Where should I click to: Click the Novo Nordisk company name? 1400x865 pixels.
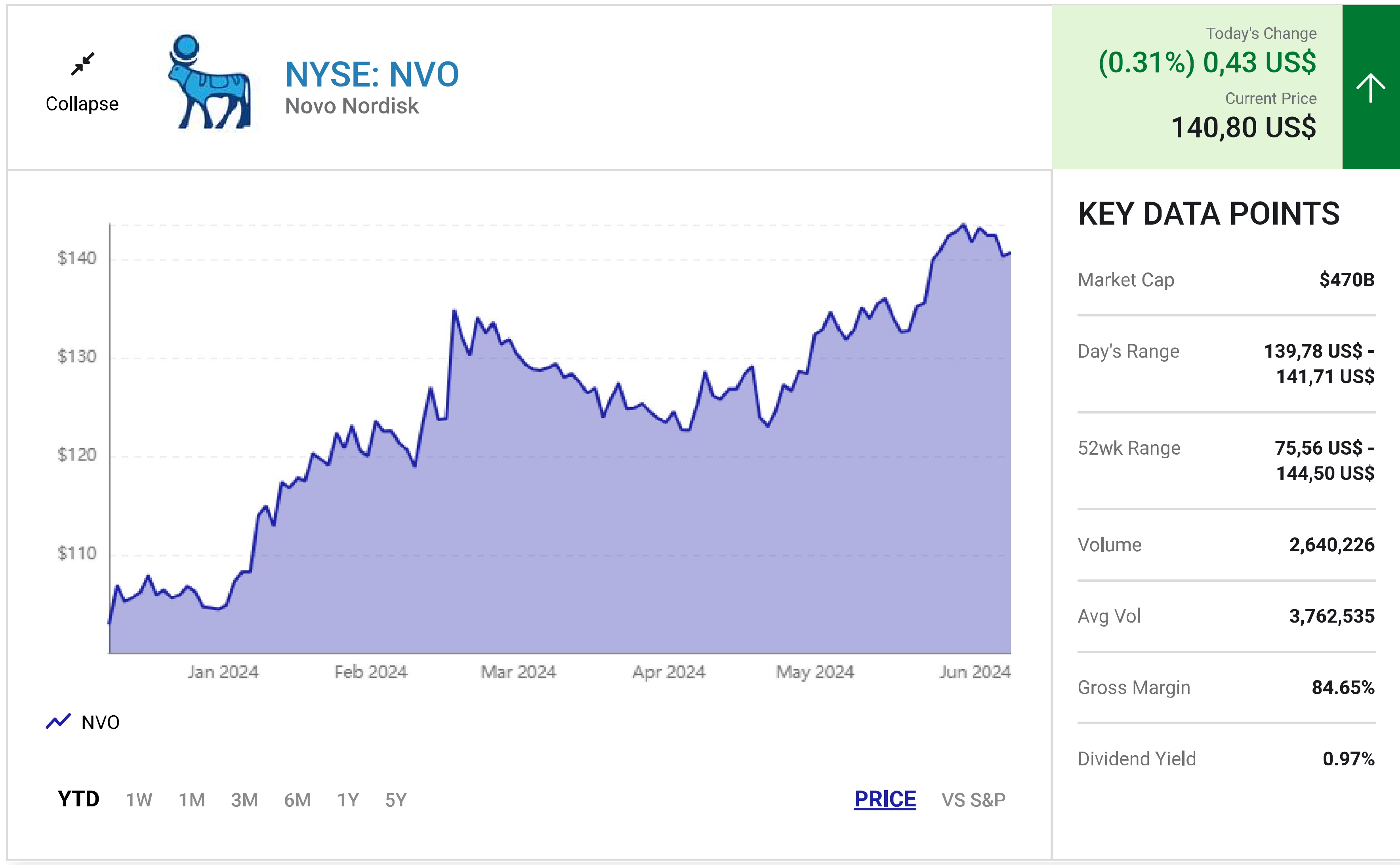coord(352,106)
